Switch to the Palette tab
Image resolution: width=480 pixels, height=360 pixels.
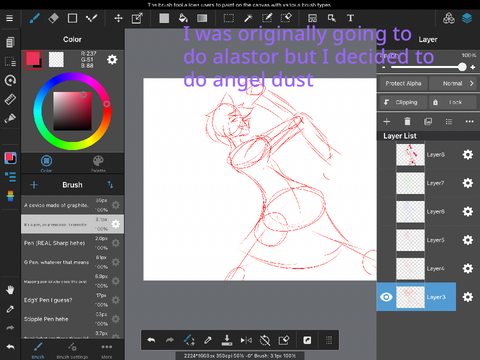pyautogui.click(x=98, y=163)
